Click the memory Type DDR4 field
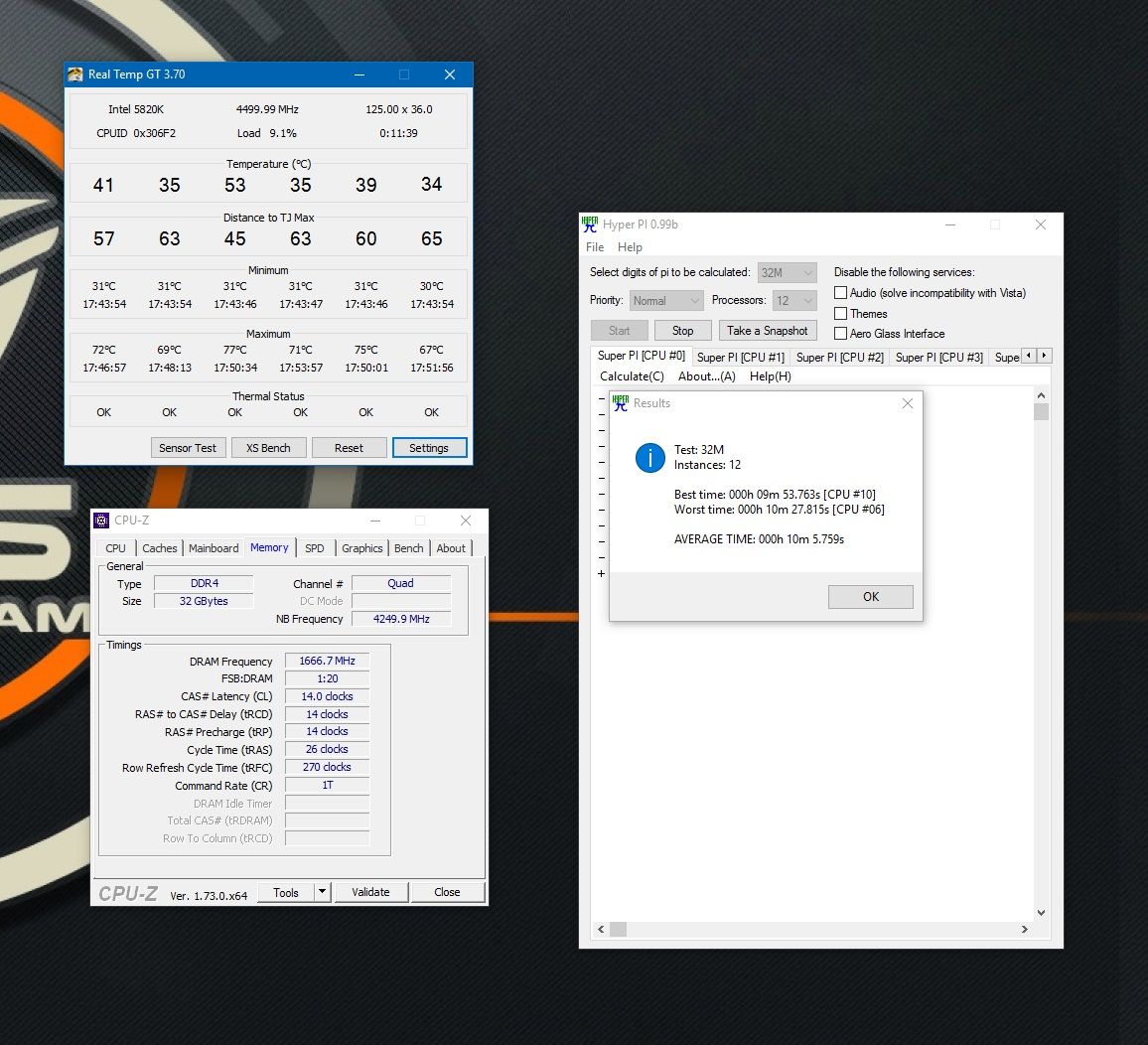 click(205, 584)
